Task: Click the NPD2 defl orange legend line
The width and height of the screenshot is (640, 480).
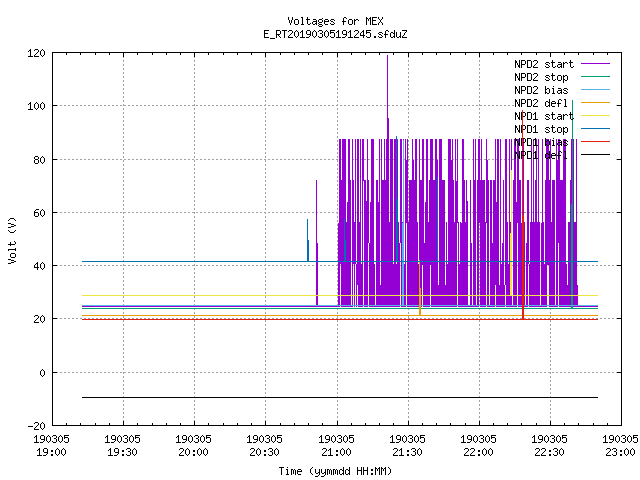Action: click(x=595, y=103)
